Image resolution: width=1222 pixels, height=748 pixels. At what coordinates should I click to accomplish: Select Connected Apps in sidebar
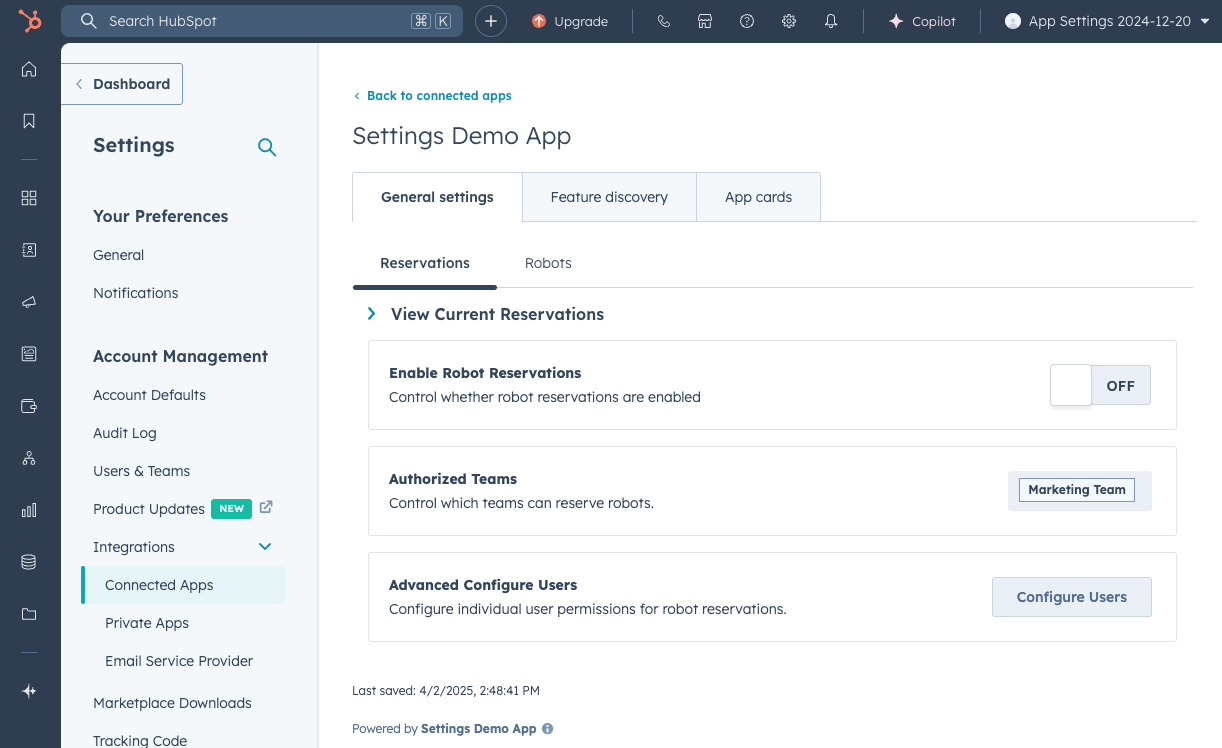click(183, 585)
